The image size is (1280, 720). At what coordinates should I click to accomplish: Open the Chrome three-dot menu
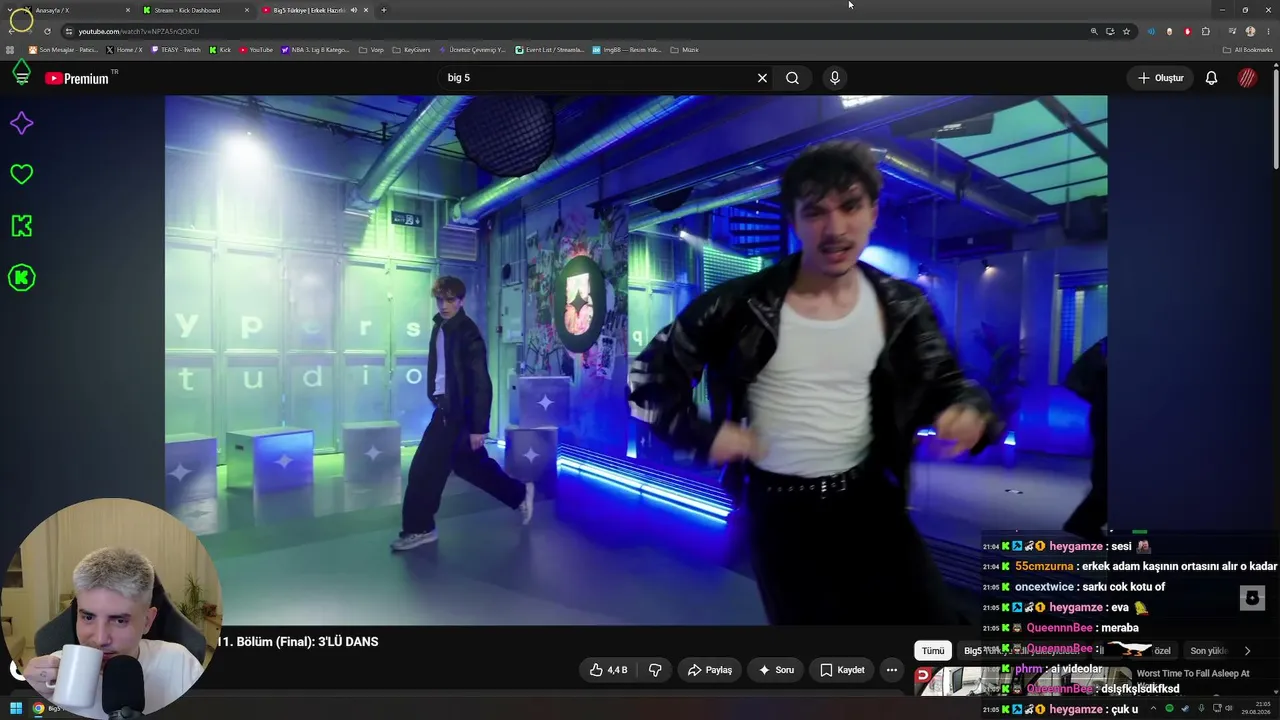pos(1268,31)
